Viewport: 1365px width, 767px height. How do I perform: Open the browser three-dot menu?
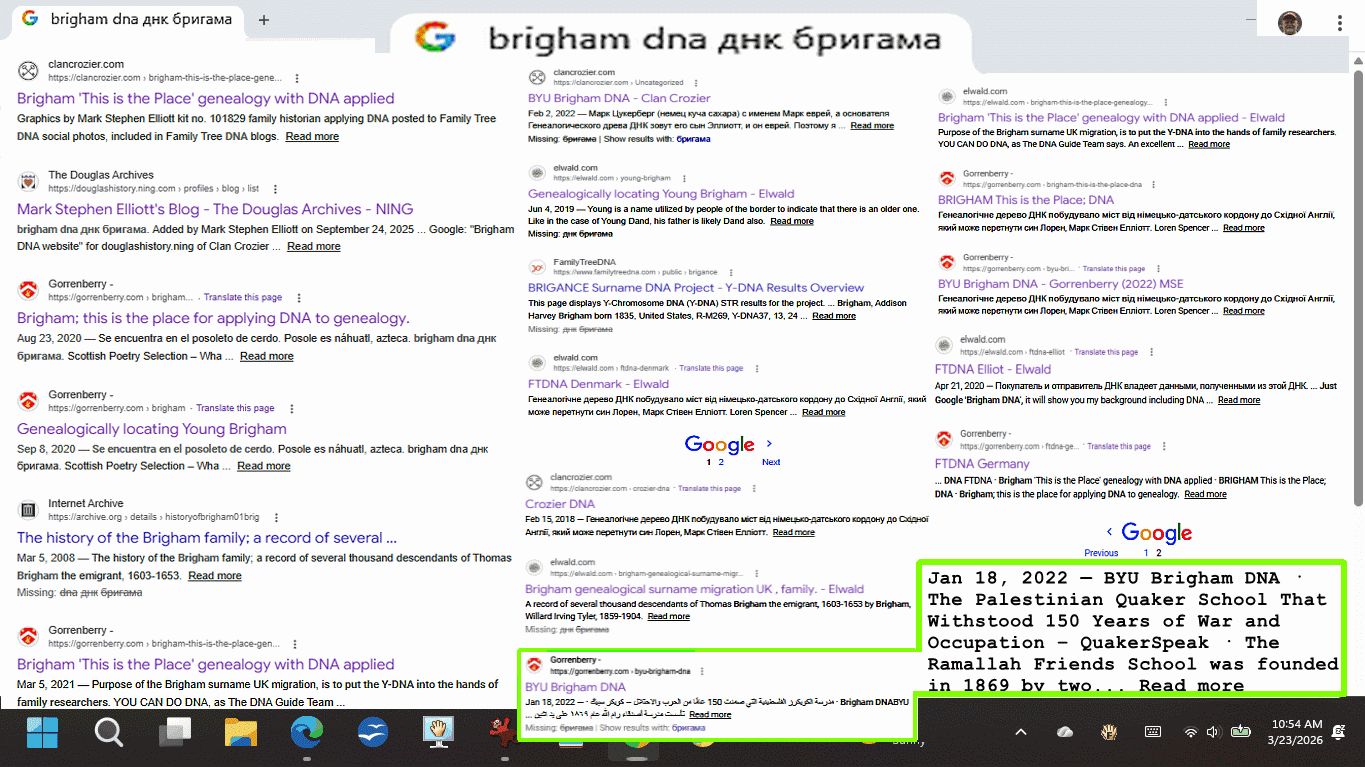(1340, 22)
